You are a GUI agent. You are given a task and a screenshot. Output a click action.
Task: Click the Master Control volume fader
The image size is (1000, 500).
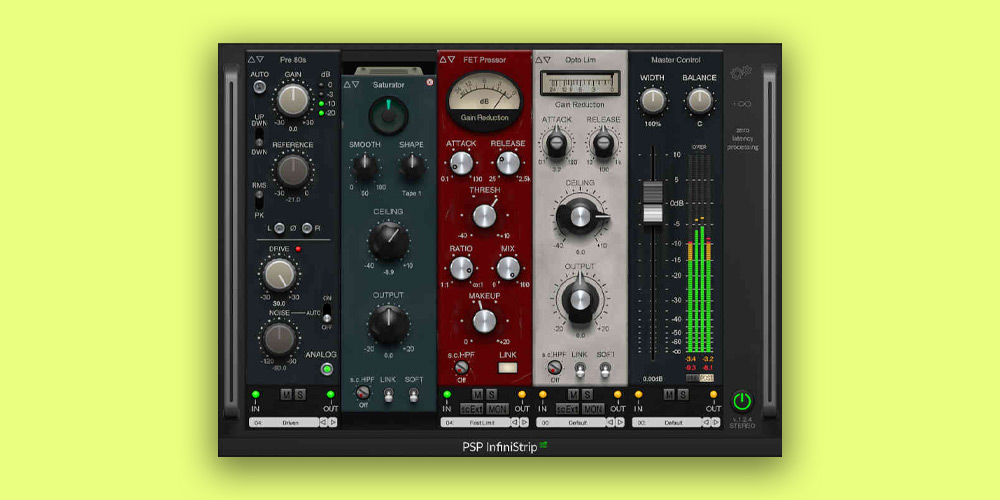(652, 202)
